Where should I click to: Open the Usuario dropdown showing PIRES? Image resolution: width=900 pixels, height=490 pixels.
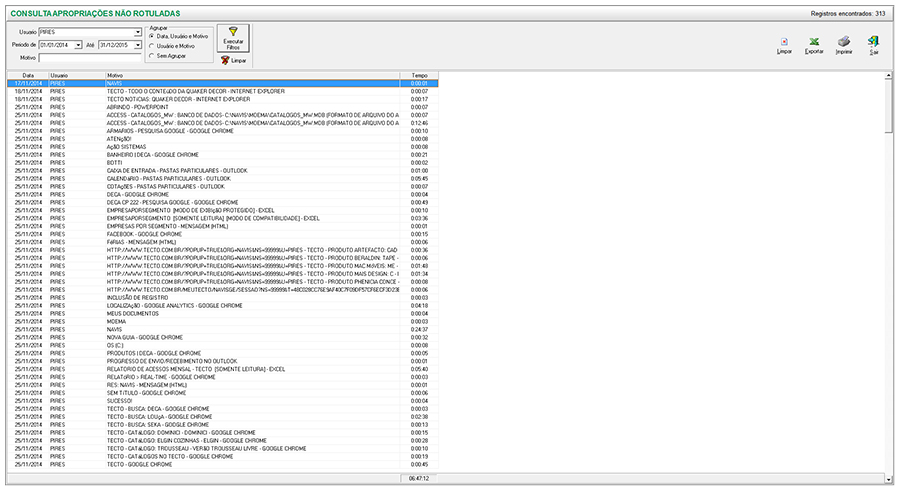point(138,32)
